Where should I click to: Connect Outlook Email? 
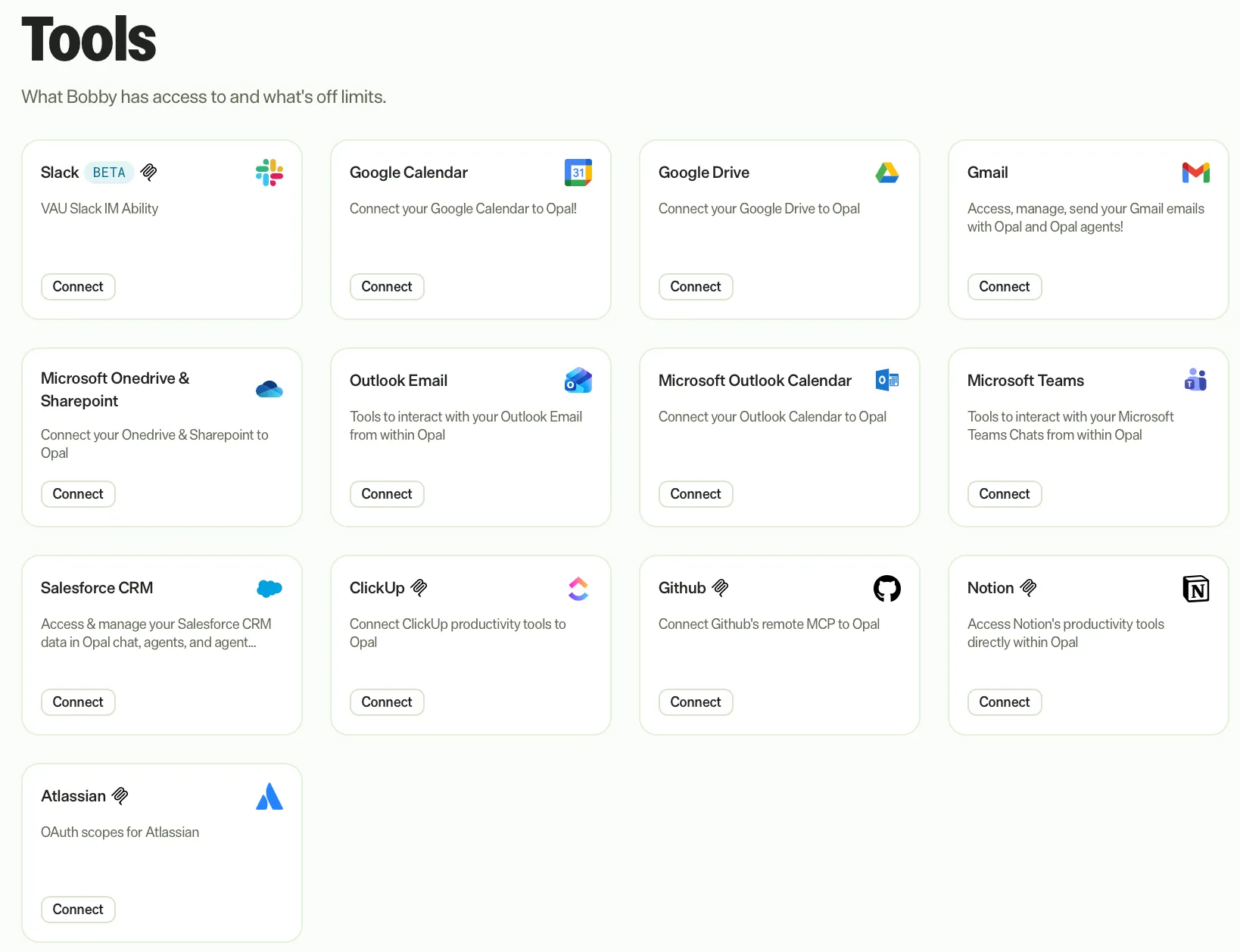pyautogui.click(x=387, y=494)
